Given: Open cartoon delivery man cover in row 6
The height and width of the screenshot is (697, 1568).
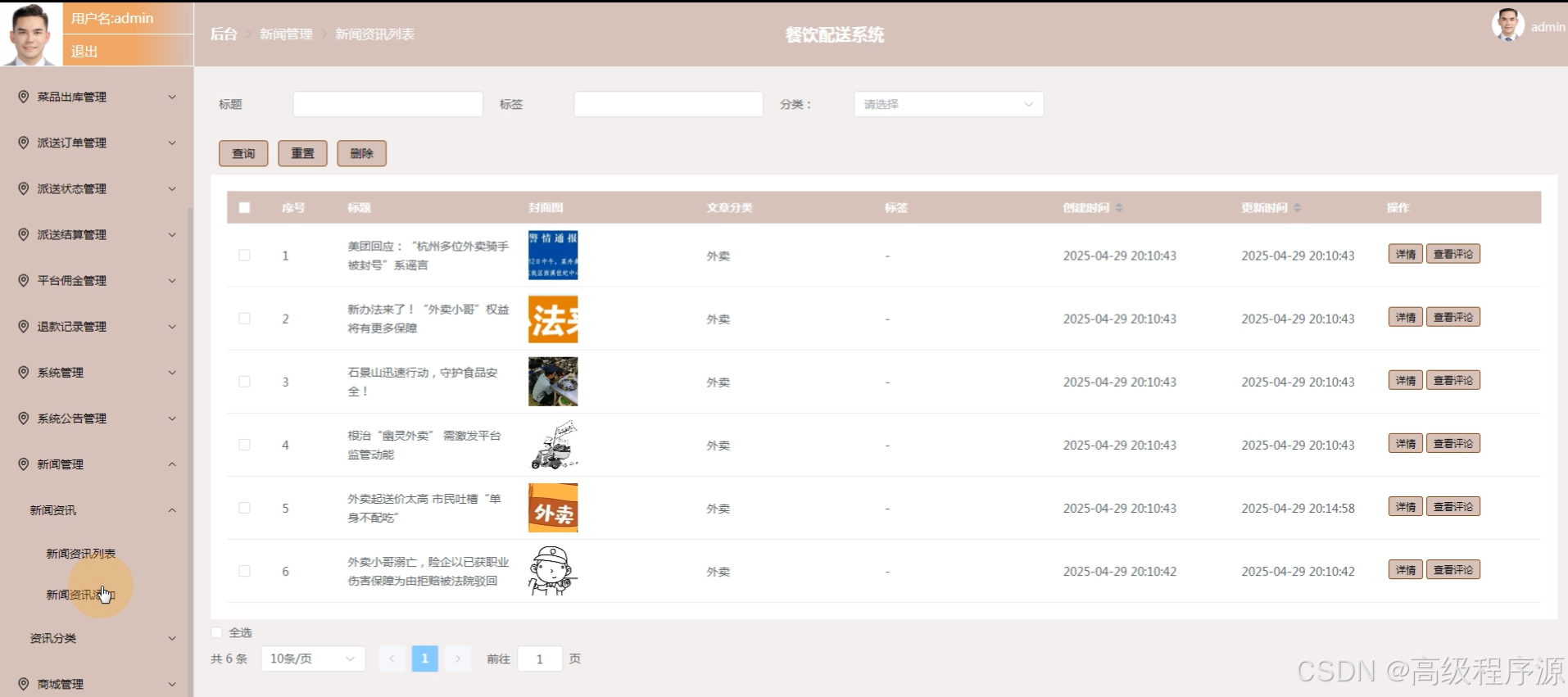Looking at the screenshot, I should tap(553, 571).
